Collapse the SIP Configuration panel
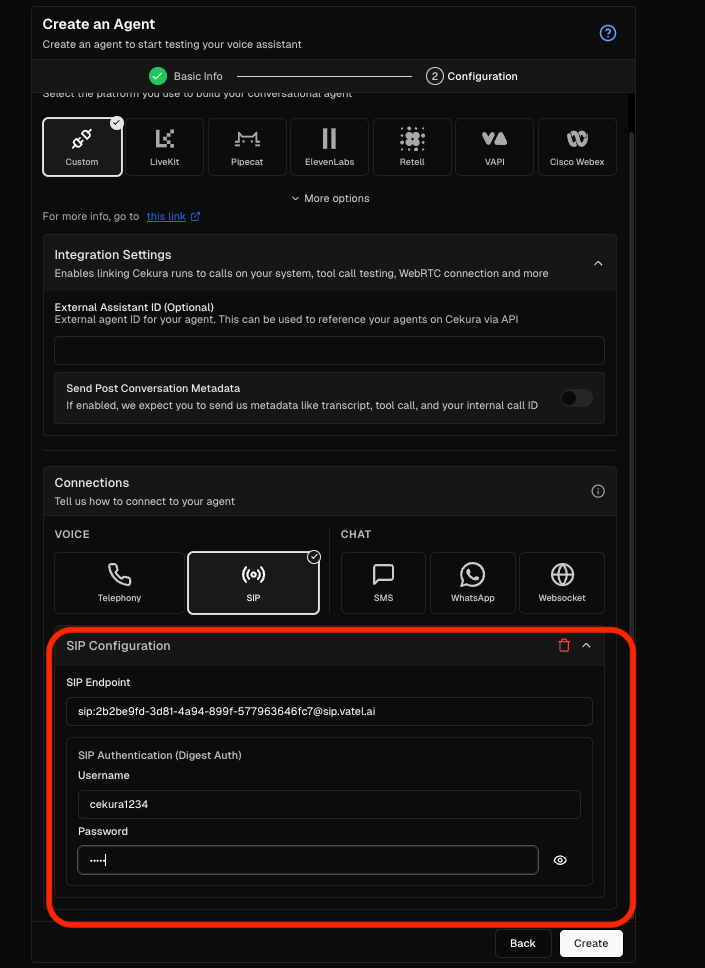 (x=586, y=646)
